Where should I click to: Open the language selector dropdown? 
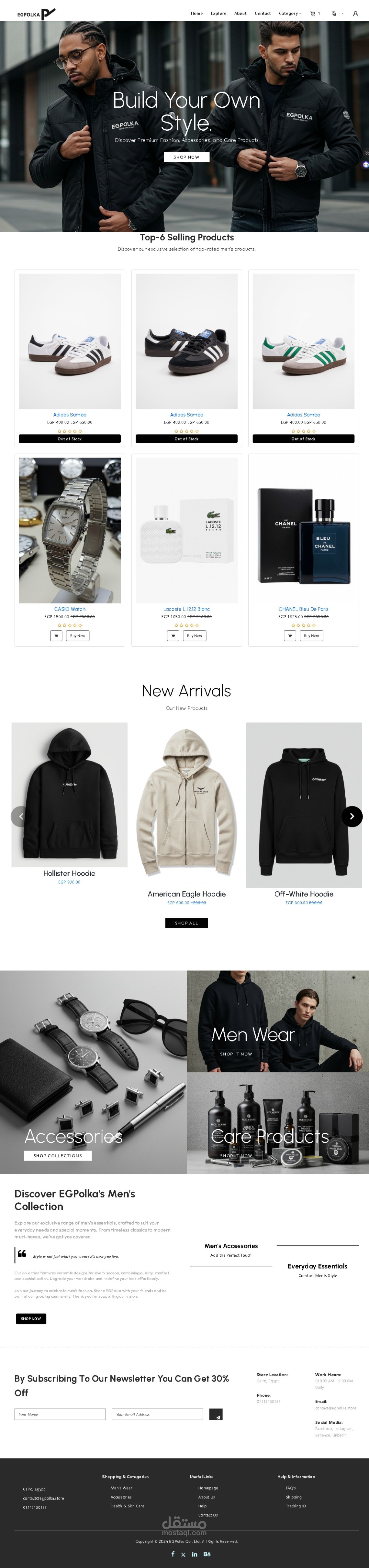tap(337, 13)
